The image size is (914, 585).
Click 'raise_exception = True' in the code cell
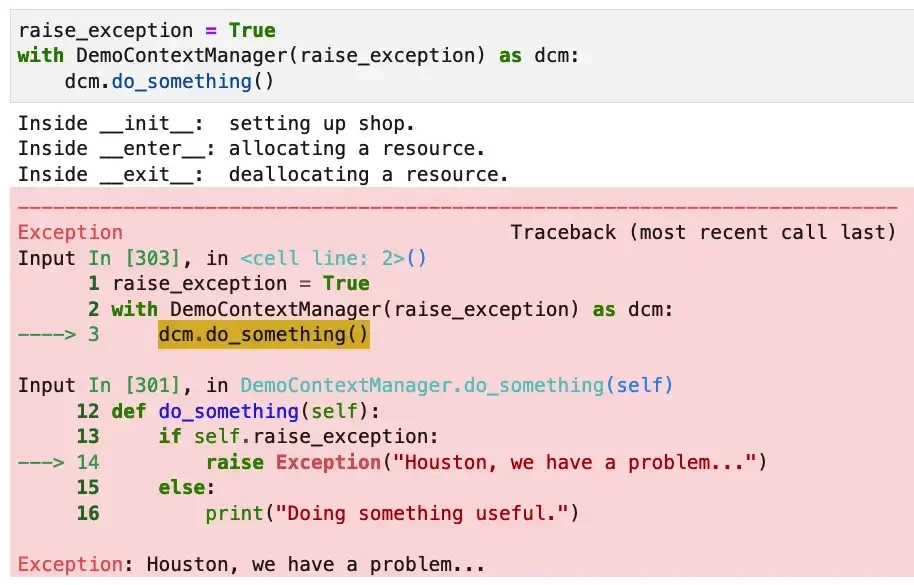point(147,30)
